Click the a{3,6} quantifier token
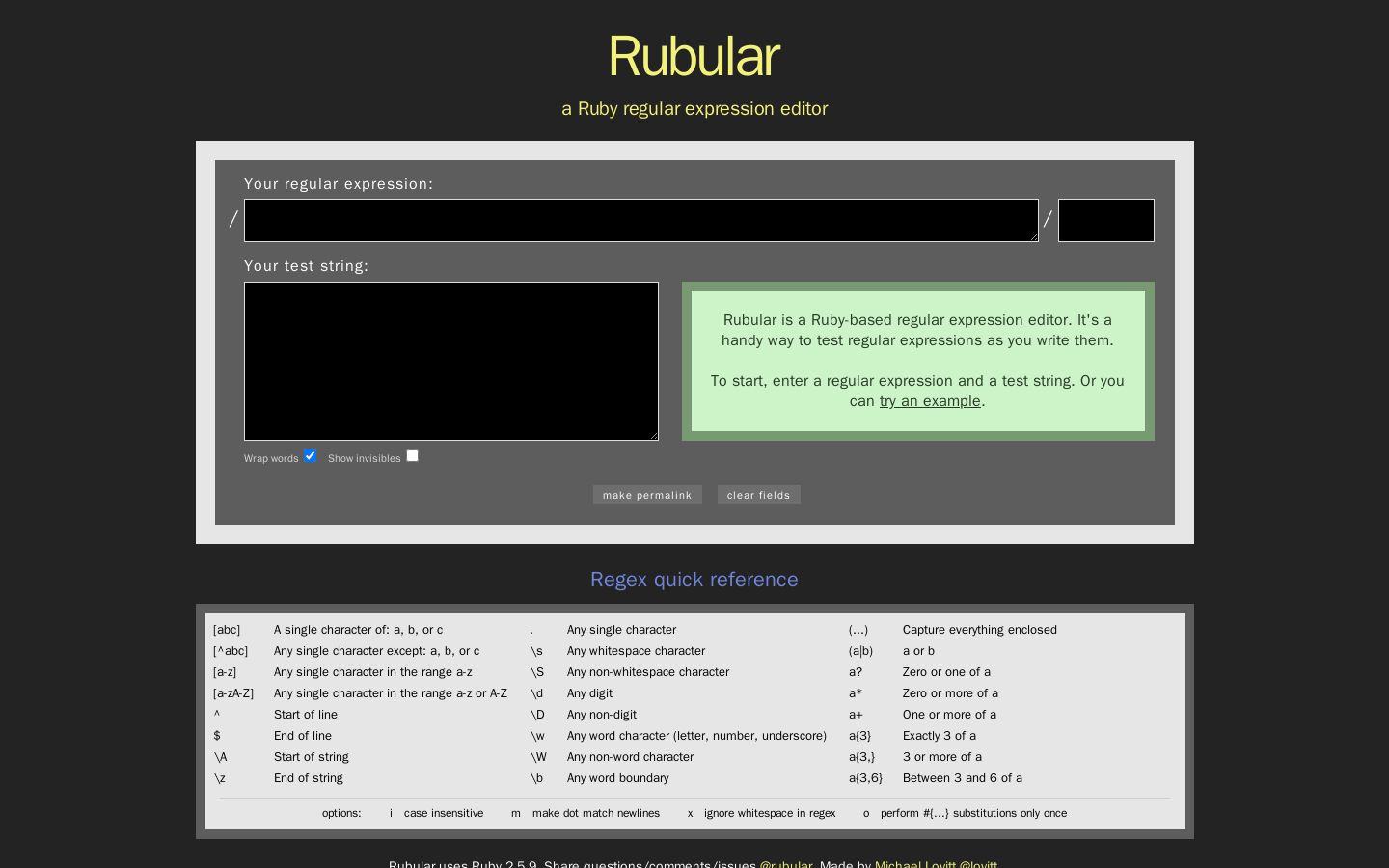This screenshot has width=1389, height=868. click(865, 778)
